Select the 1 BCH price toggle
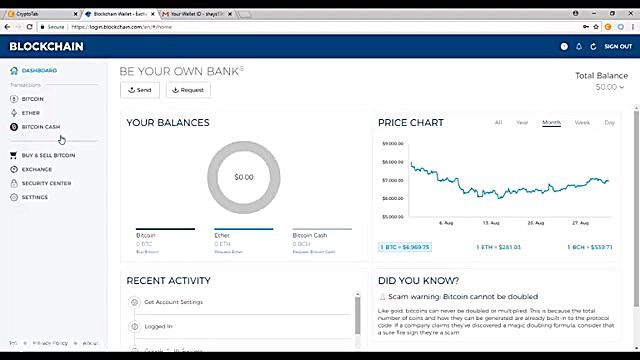Screen dimensions: 640x360 pyautogui.click(x=590, y=247)
